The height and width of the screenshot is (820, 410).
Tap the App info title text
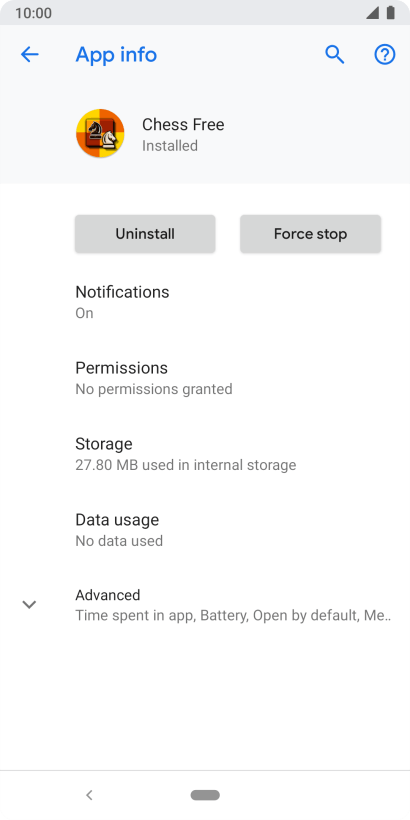click(x=116, y=55)
